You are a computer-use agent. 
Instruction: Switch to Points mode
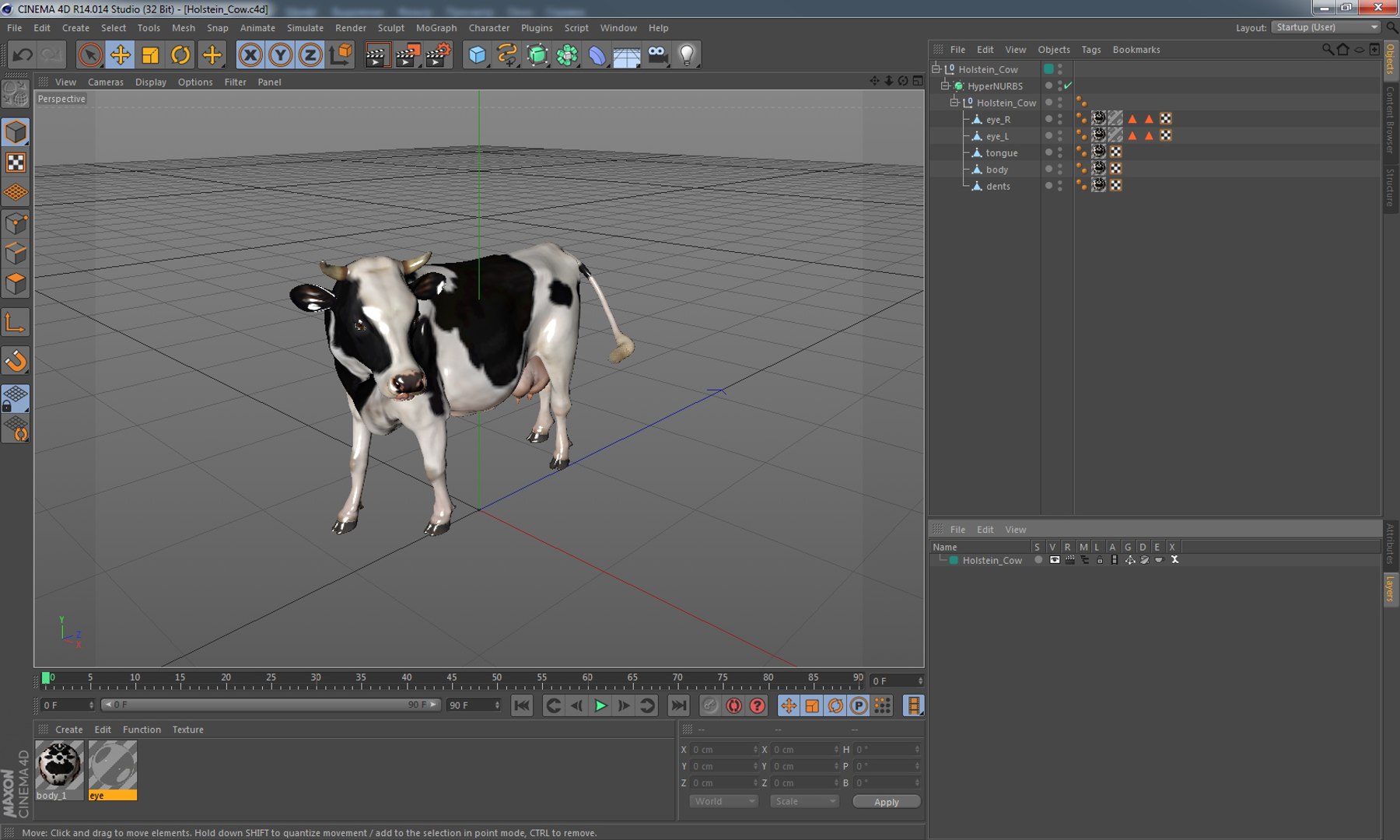(x=16, y=225)
